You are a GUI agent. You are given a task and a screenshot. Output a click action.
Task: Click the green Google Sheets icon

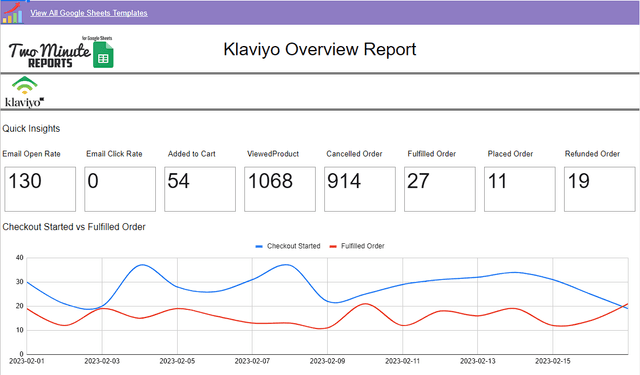[x=103, y=54]
